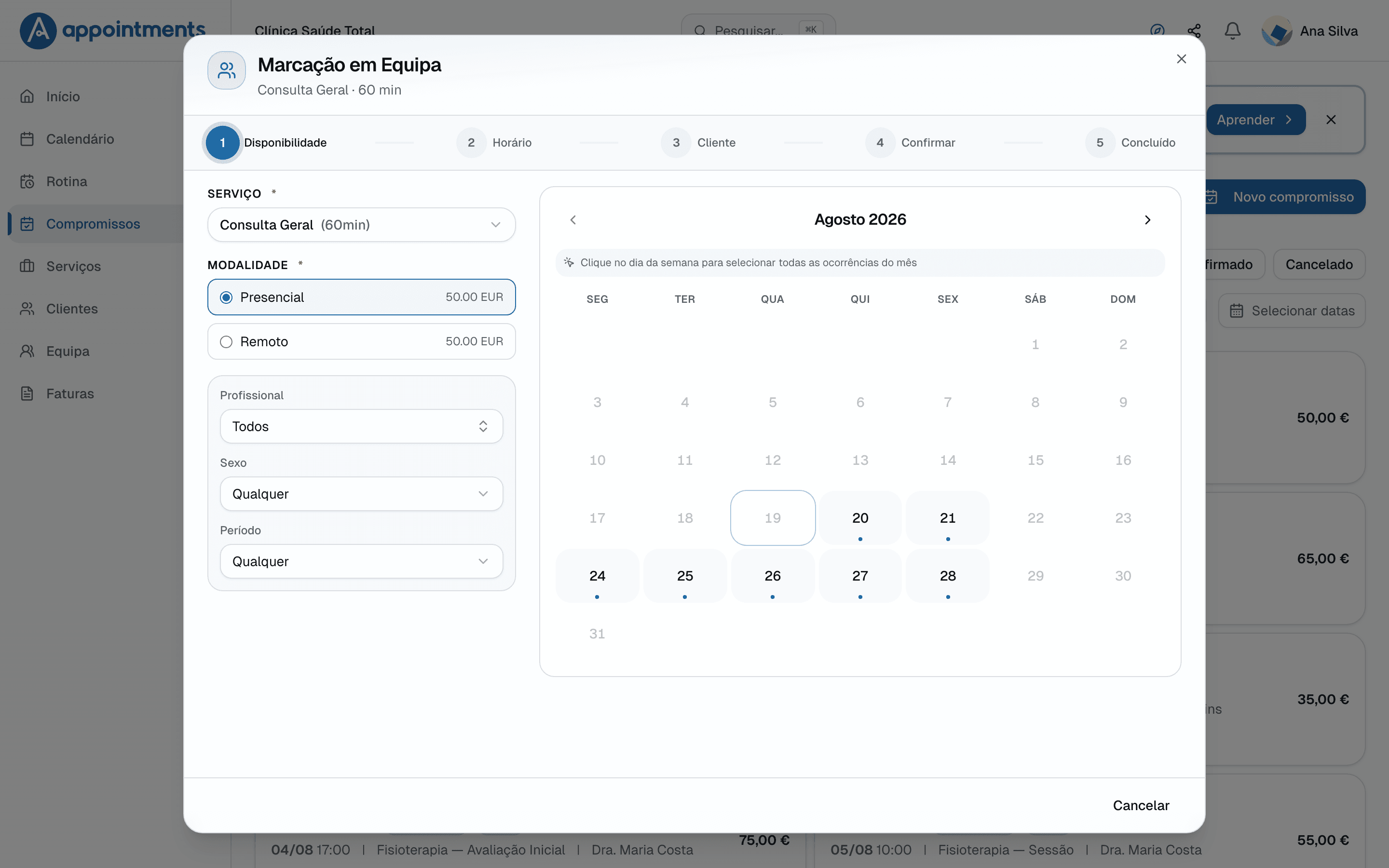Jump to step 3 Cliente

tap(698, 142)
